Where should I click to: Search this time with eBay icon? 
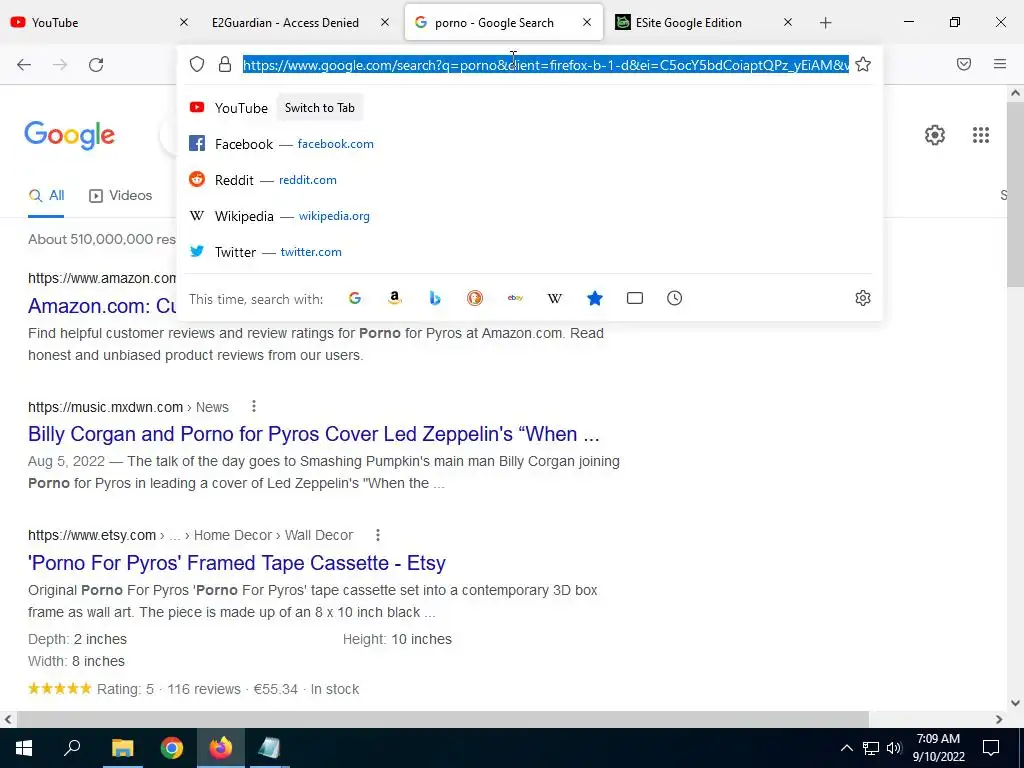tap(515, 298)
